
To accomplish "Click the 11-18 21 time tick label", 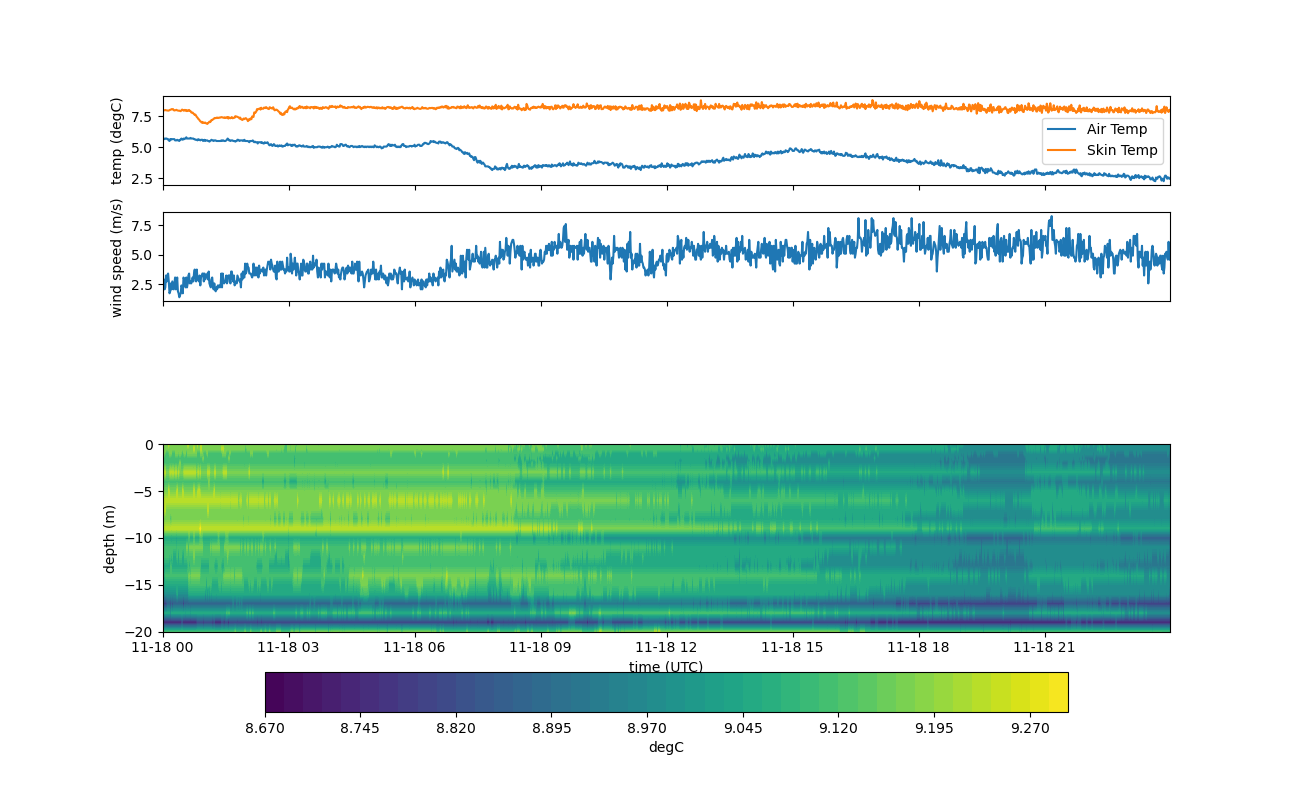I will coord(1044,647).
